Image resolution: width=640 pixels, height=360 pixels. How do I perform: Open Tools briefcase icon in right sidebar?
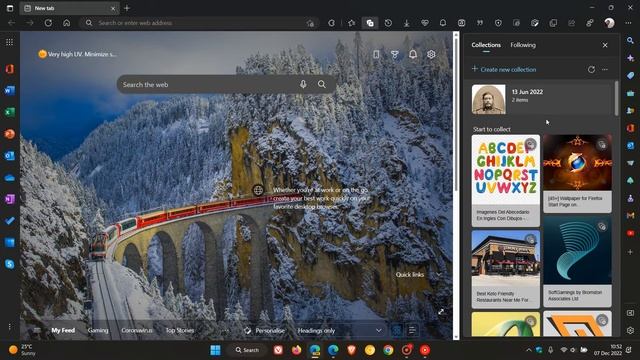click(630, 93)
